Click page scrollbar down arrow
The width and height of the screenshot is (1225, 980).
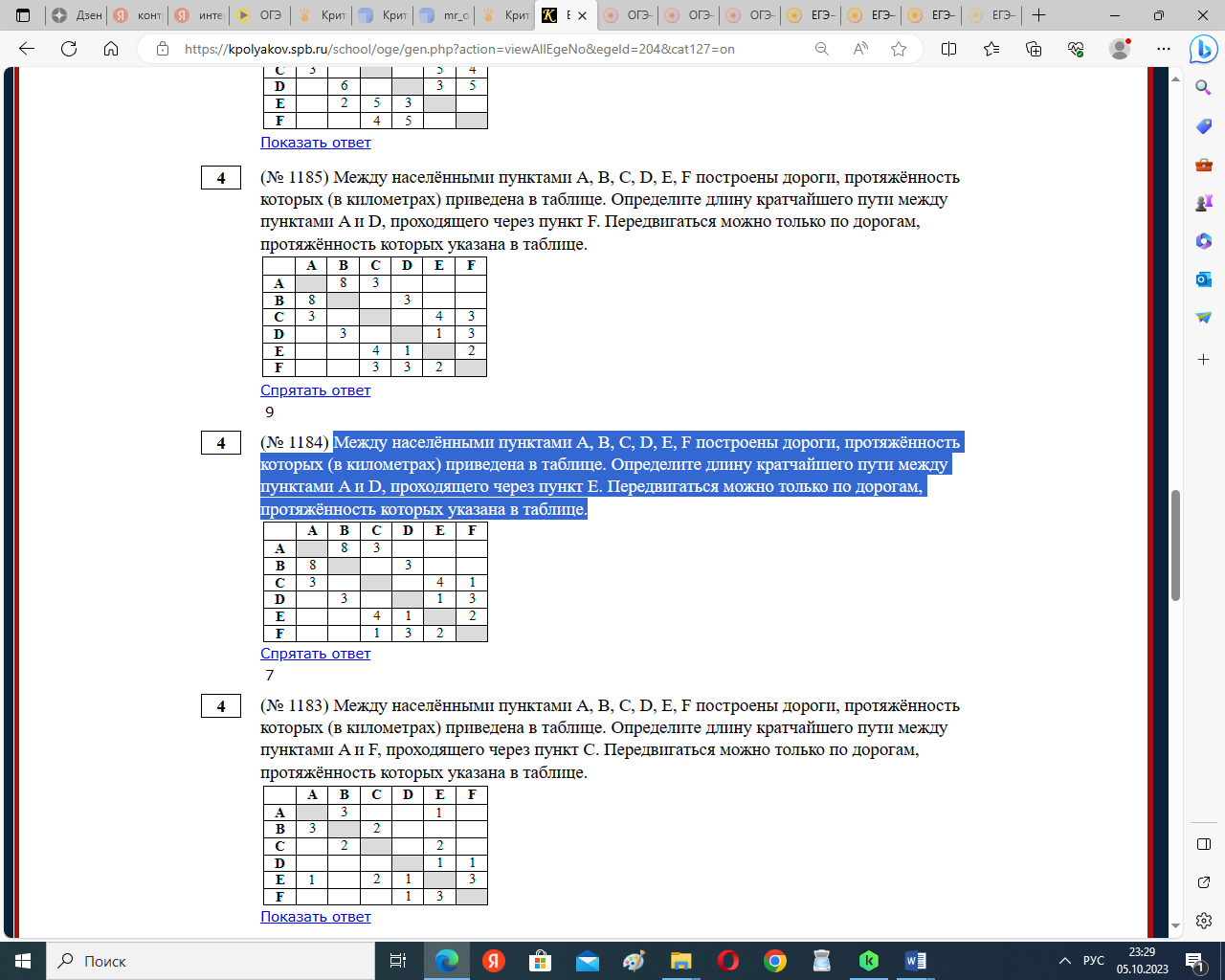pyautogui.click(x=1175, y=927)
